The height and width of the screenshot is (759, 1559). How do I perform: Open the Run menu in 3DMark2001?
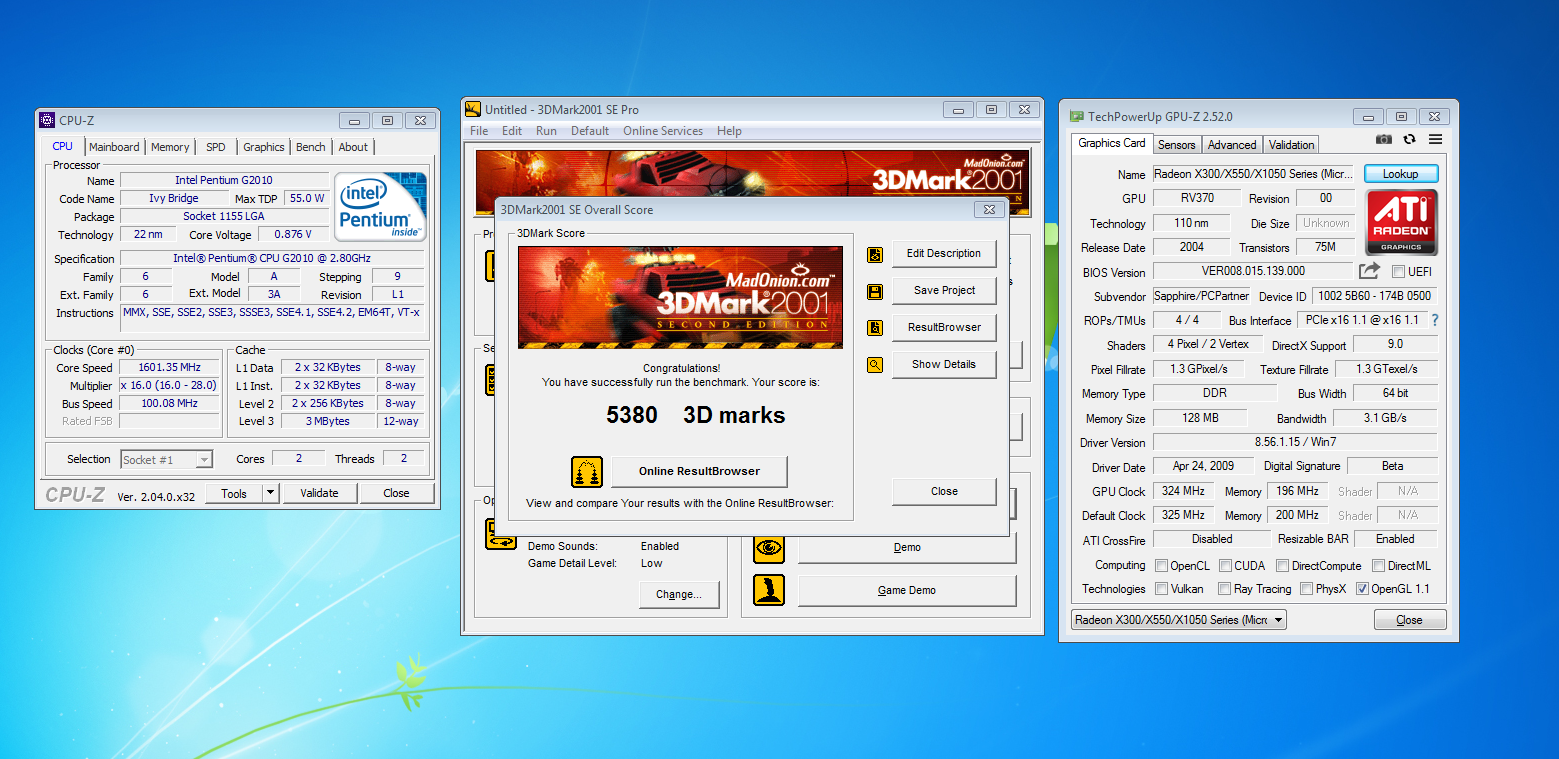[546, 131]
